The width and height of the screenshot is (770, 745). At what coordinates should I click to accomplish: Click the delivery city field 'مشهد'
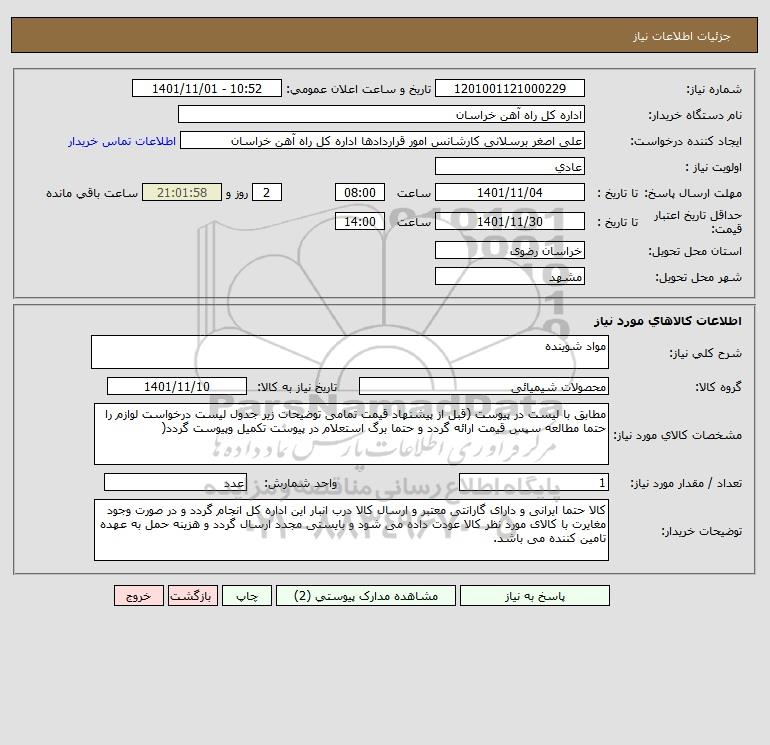(x=510, y=276)
